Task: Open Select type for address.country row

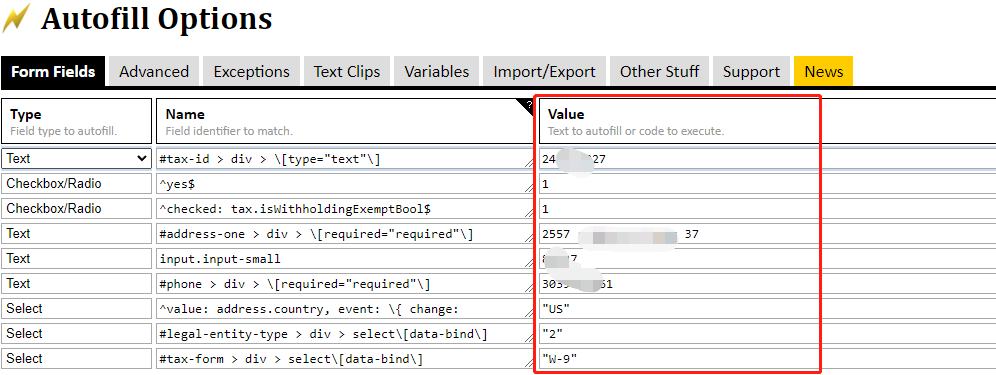Action: click(x=76, y=308)
